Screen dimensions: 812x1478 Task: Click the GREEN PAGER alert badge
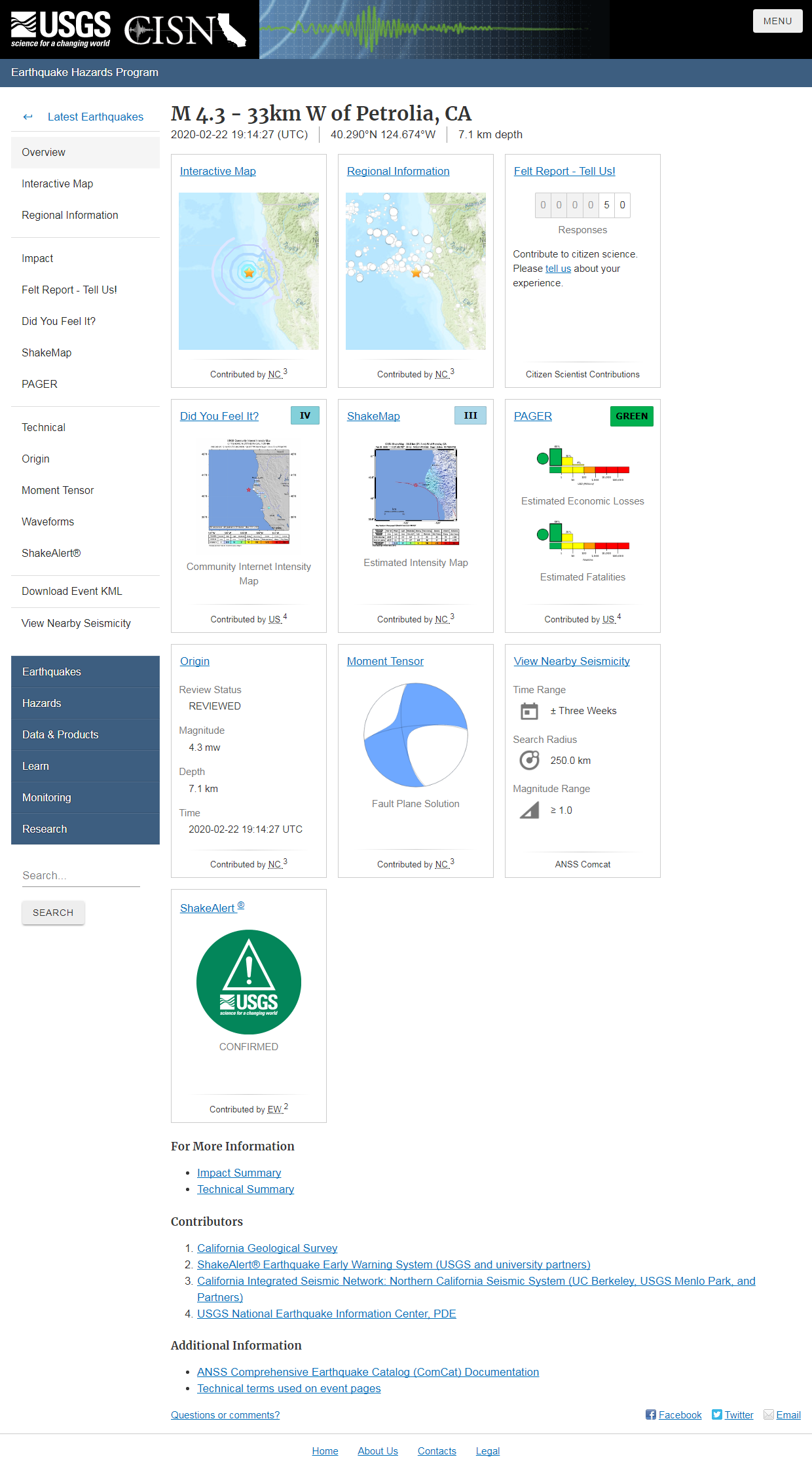click(x=632, y=416)
